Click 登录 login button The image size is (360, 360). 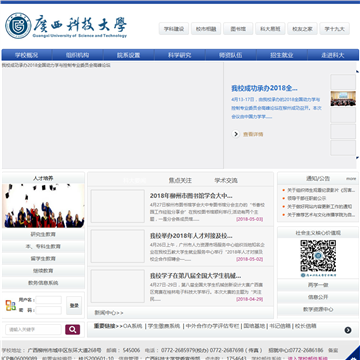click(74, 305)
